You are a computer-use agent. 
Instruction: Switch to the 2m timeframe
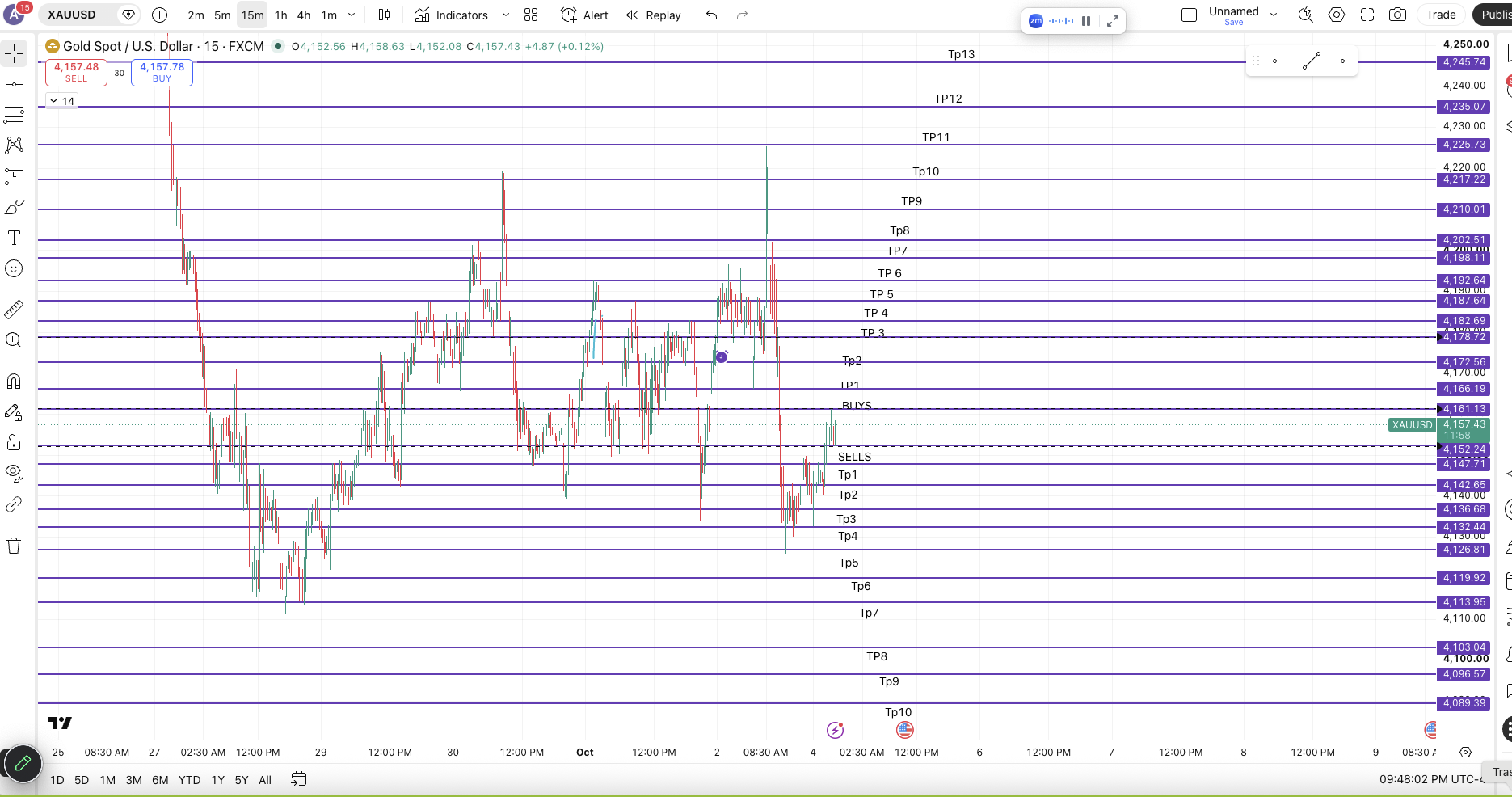click(196, 15)
